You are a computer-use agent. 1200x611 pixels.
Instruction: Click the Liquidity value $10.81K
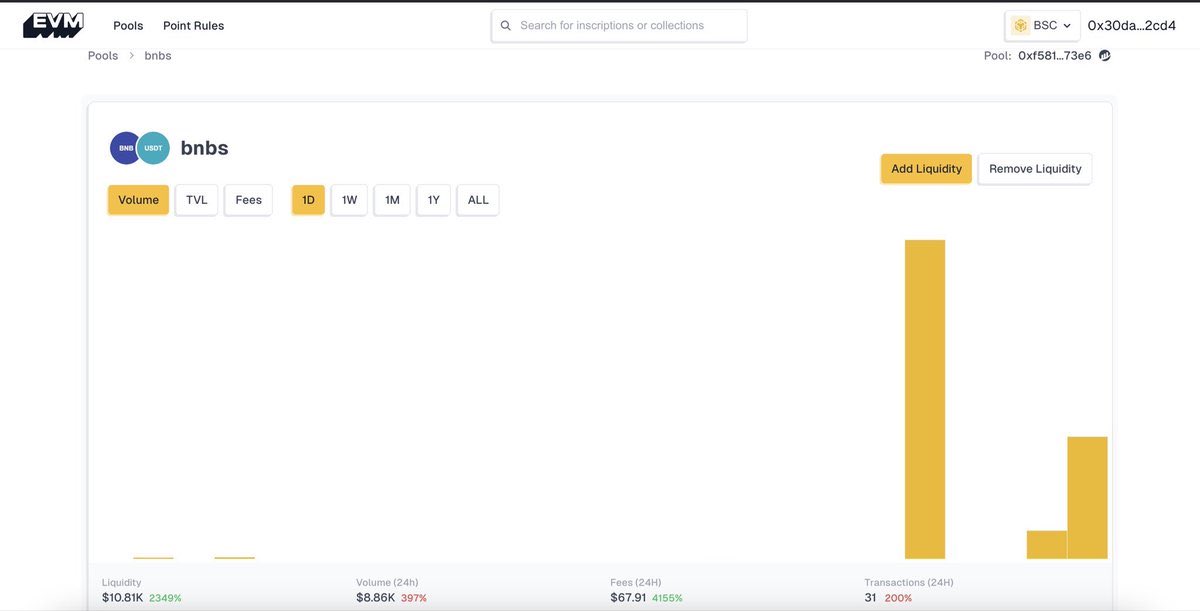click(123, 597)
